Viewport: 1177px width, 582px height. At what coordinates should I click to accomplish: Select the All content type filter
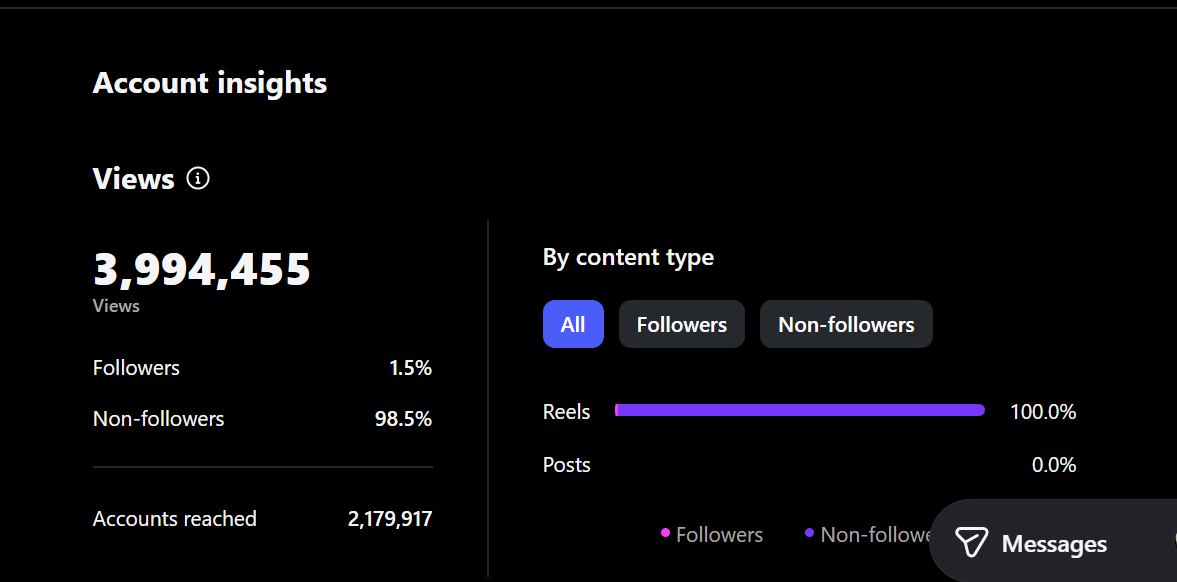click(573, 324)
